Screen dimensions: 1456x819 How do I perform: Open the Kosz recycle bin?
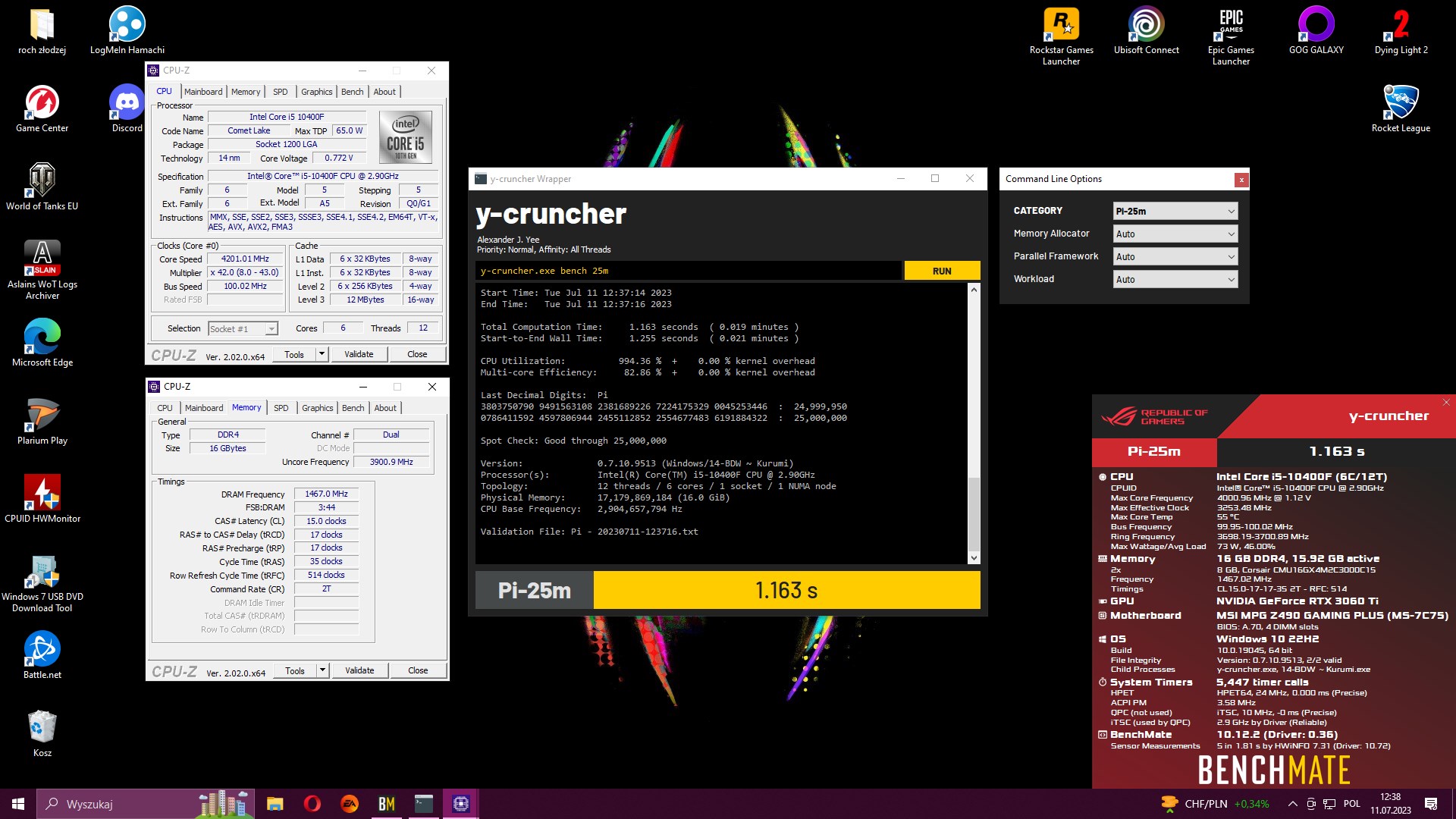[42, 733]
